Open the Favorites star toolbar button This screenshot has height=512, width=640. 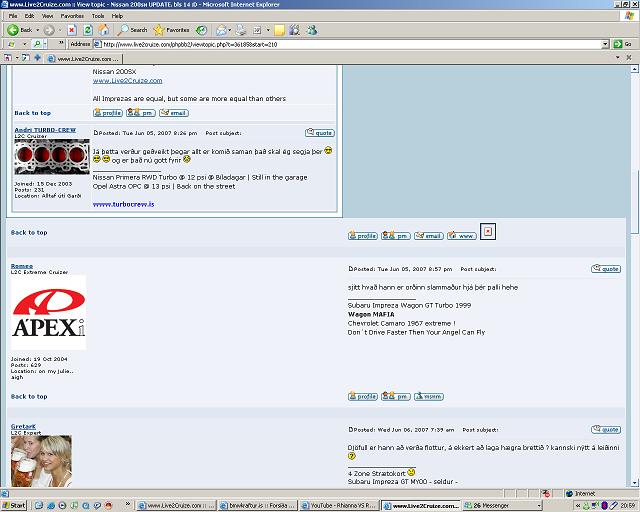tap(171, 30)
